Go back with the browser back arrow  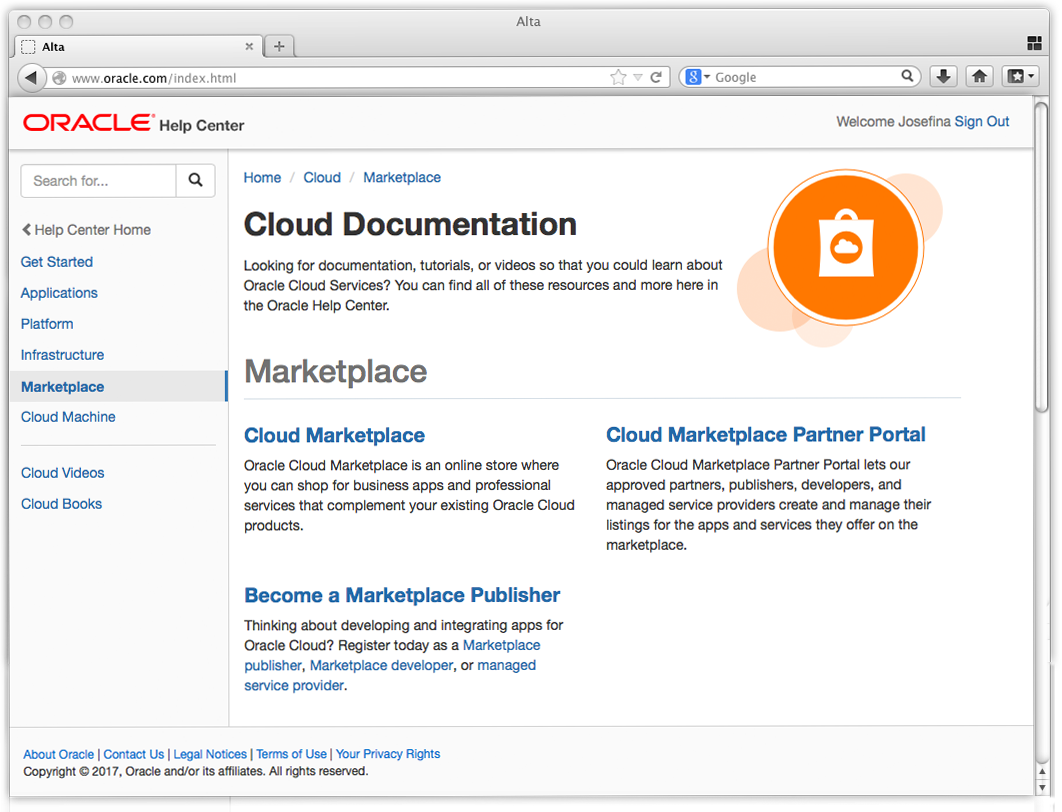click(30, 77)
